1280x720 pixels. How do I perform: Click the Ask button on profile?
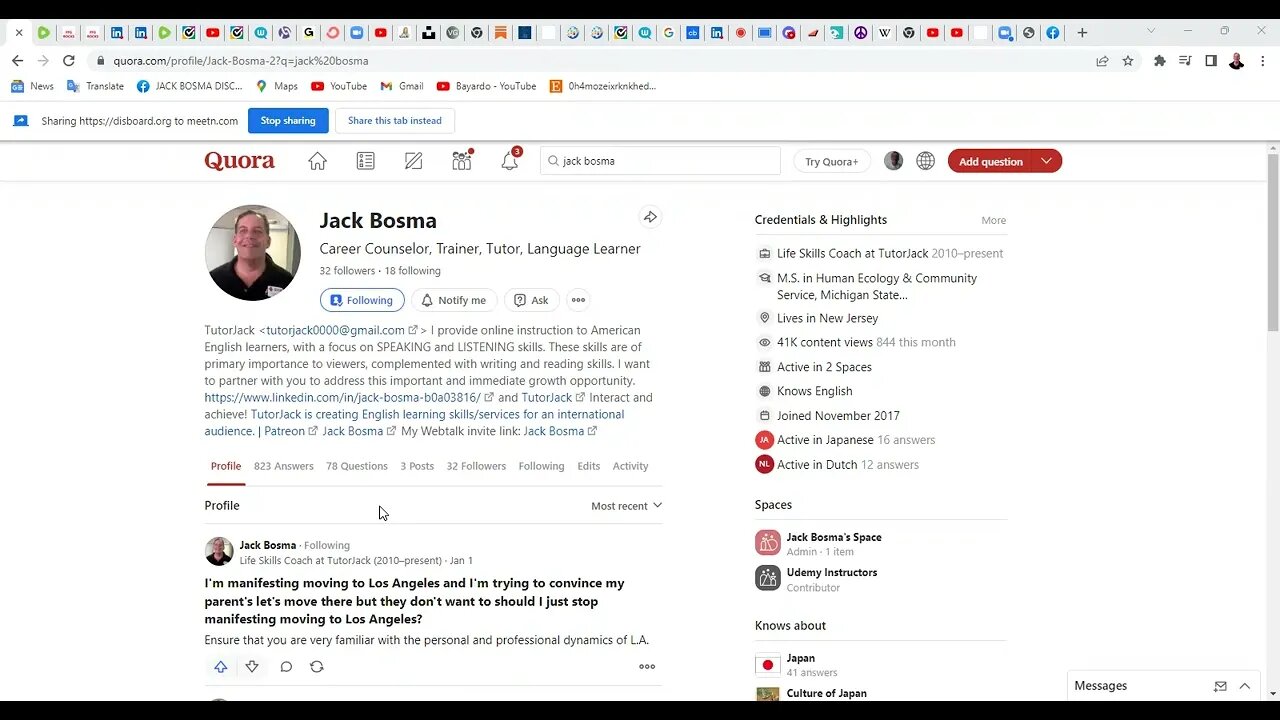(531, 300)
